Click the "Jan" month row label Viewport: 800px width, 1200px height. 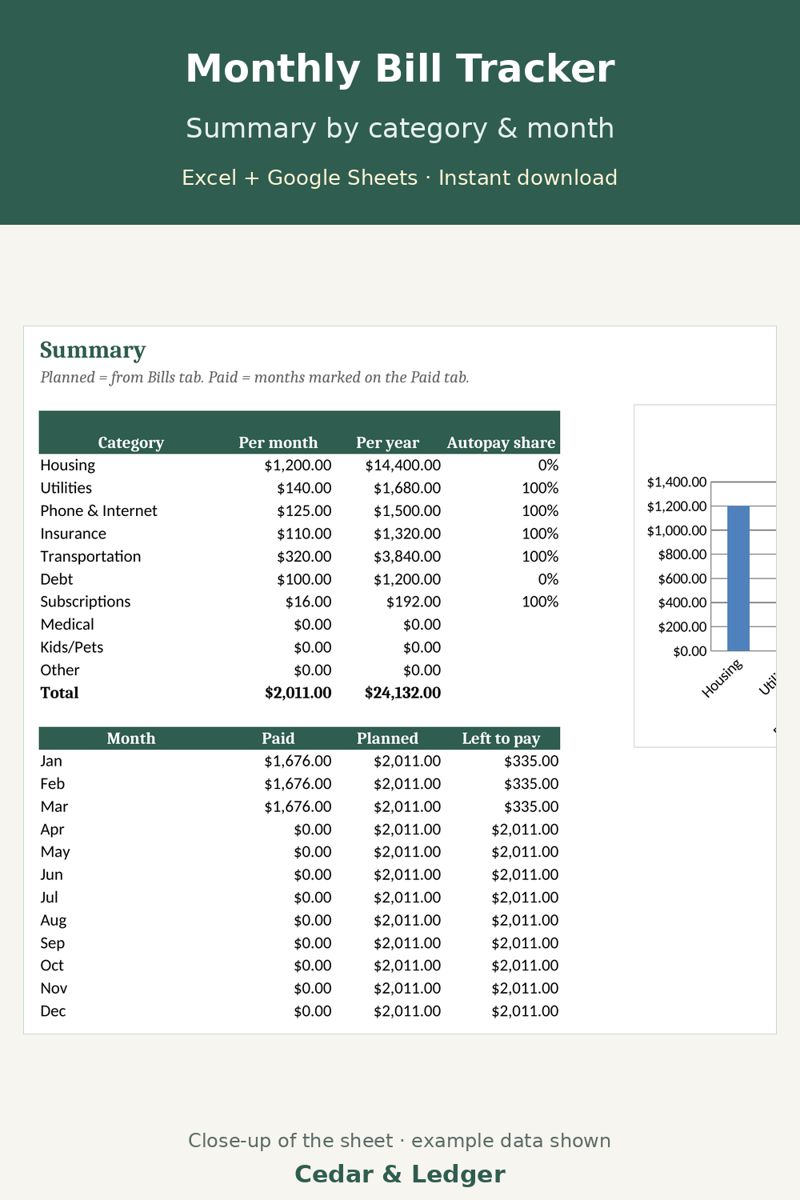(51, 761)
